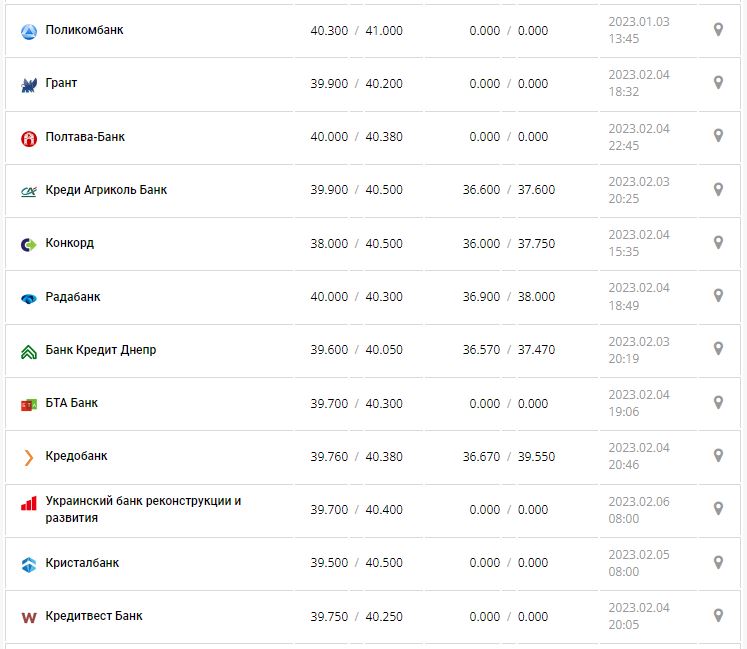
Task: Click the Кредобанк update time 2023.02.04 20:46
Action: point(639,456)
